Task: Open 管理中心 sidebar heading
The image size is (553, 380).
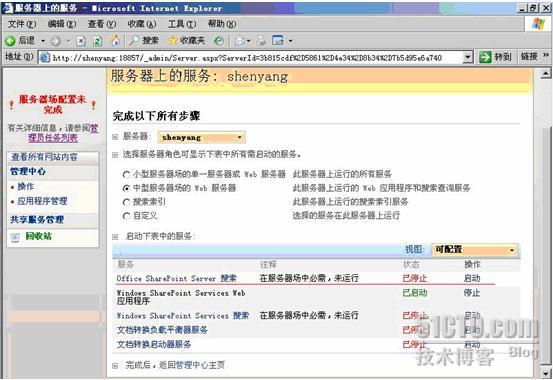Action: click(28, 171)
